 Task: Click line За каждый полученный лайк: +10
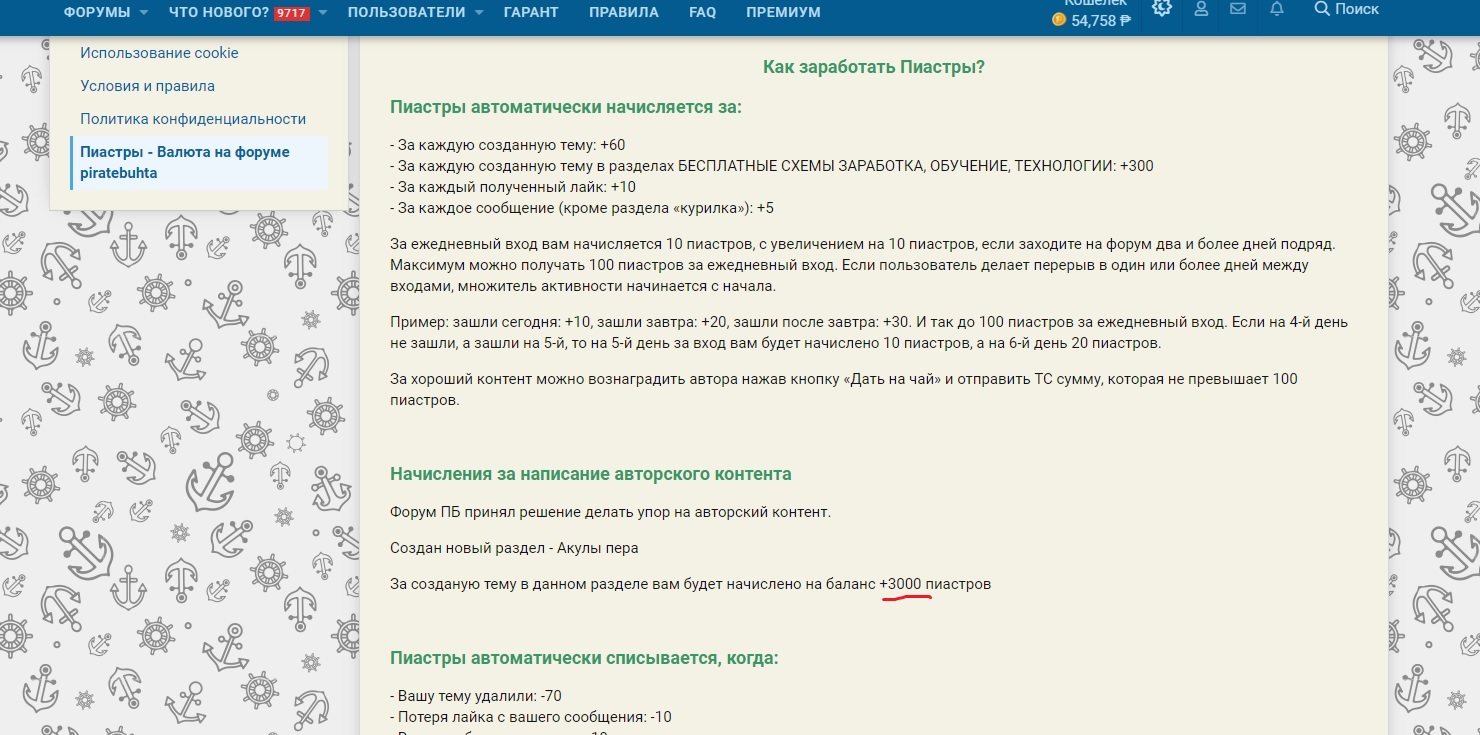tap(513, 187)
